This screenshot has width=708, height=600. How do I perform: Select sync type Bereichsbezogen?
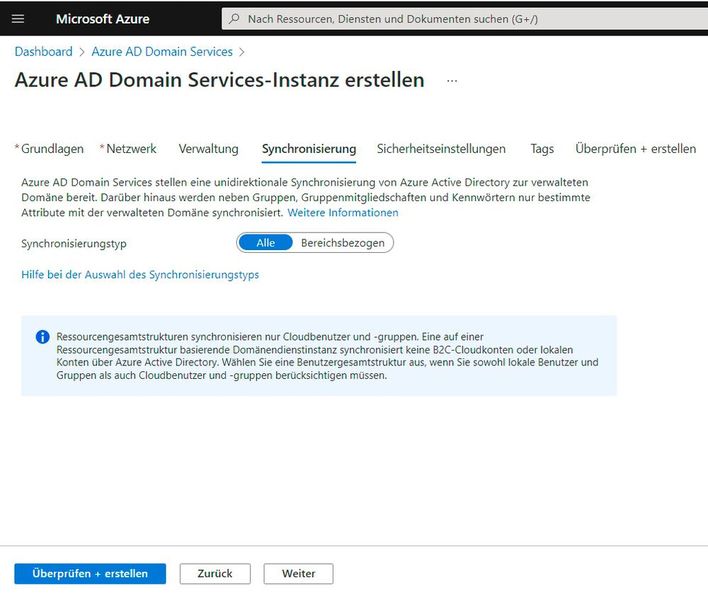click(x=343, y=243)
